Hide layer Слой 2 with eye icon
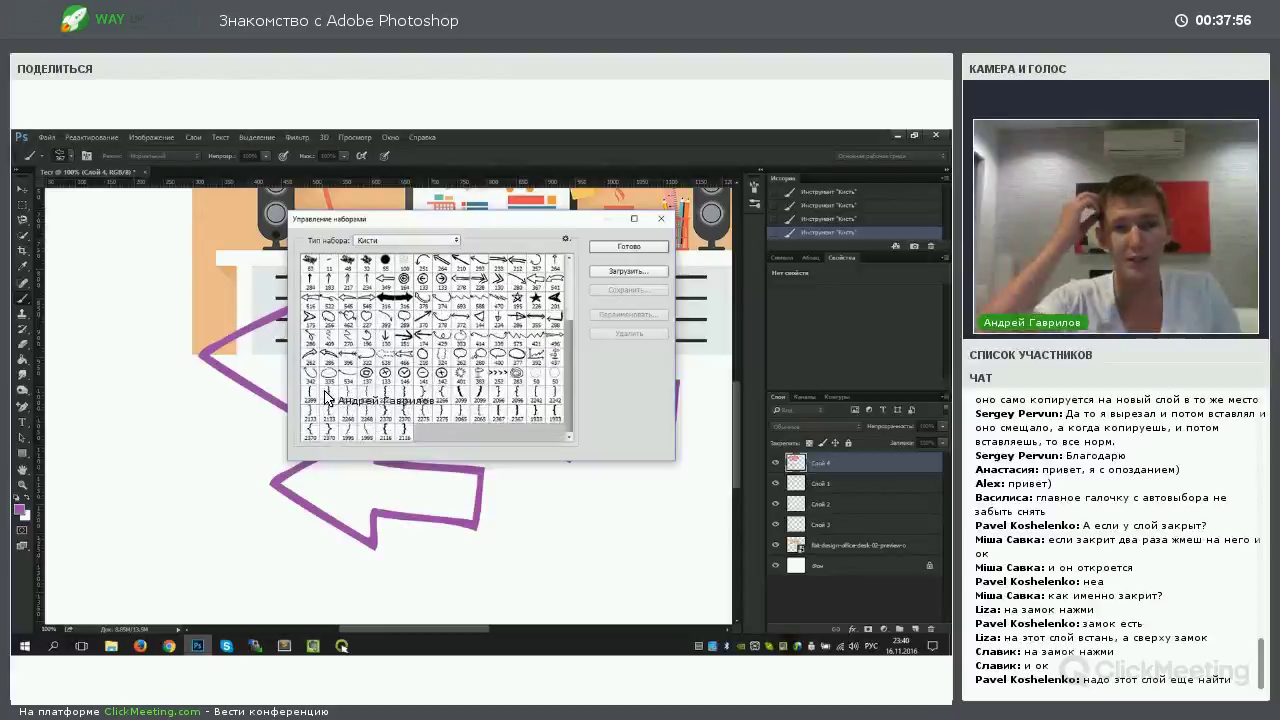Image resolution: width=1280 pixels, height=720 pixels. (775, 504)
